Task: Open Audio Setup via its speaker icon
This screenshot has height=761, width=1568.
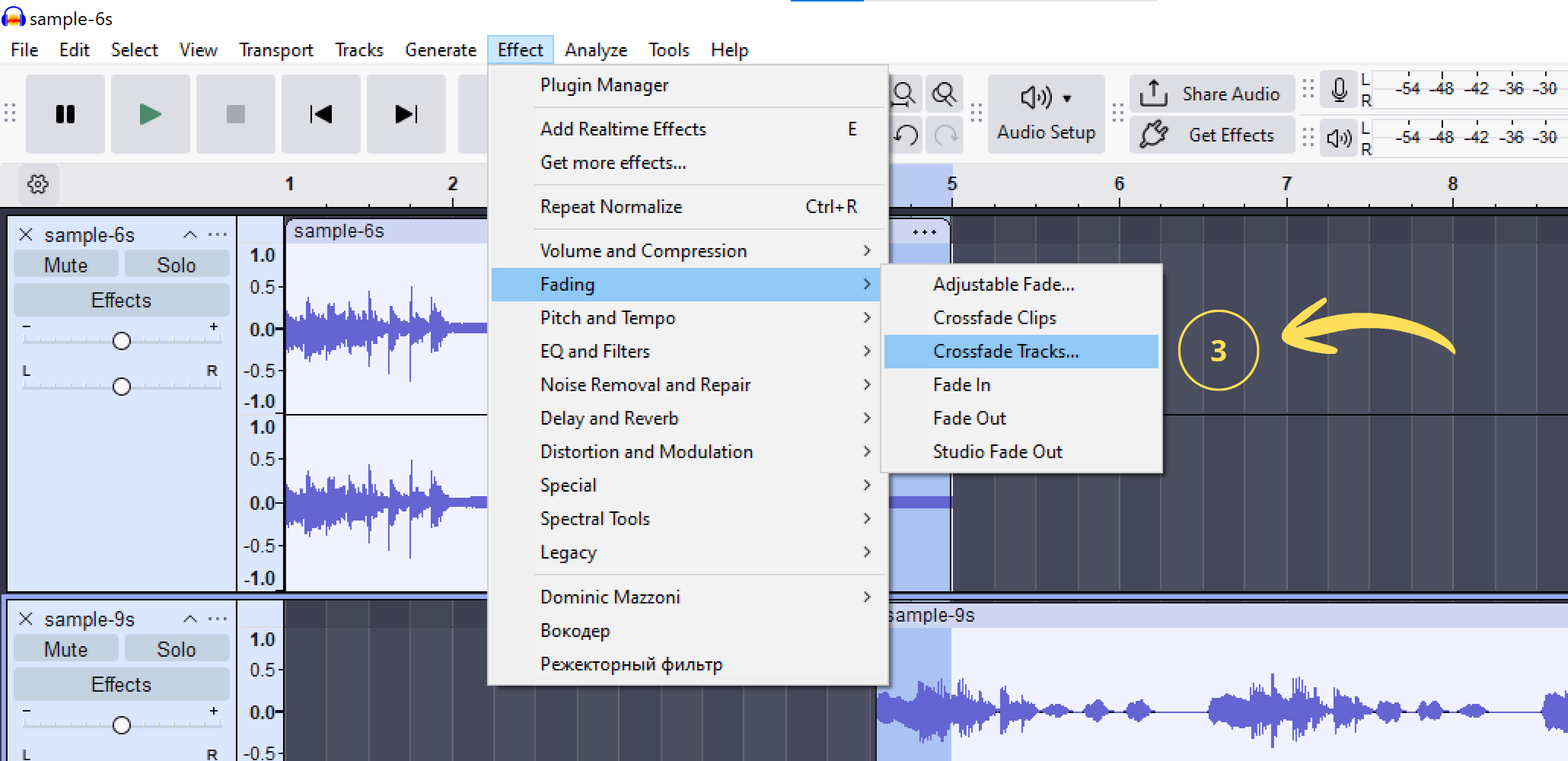Action: click(1034, 97)
